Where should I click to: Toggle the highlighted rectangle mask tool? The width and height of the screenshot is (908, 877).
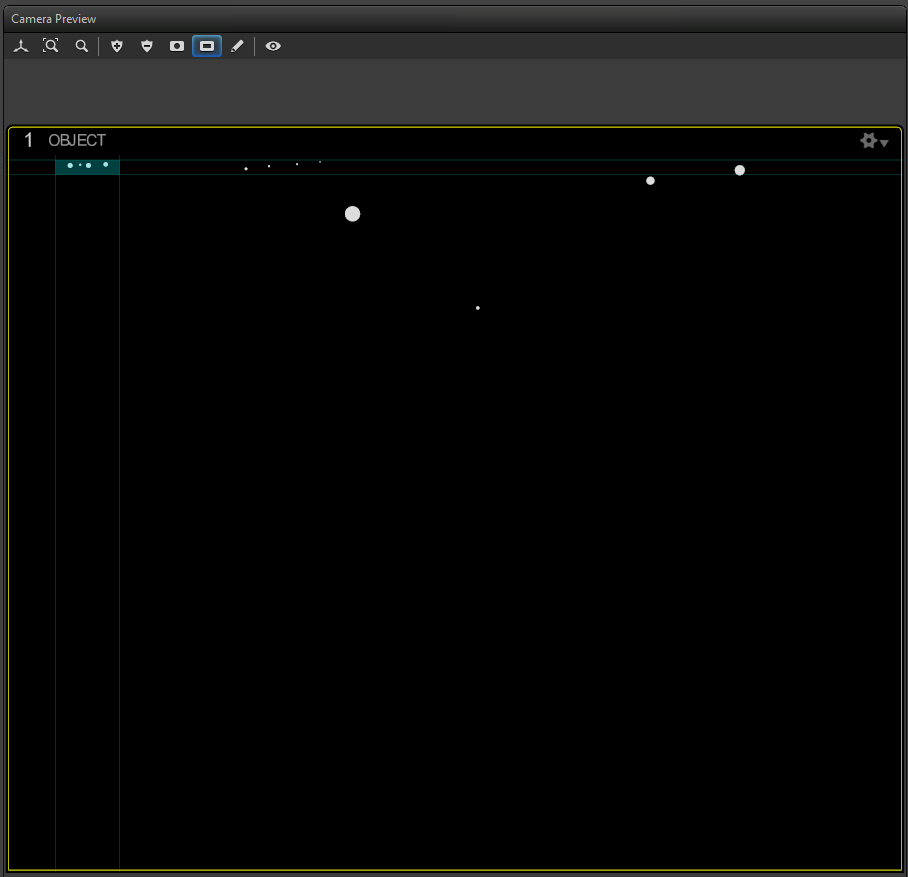tap(207, 46)
